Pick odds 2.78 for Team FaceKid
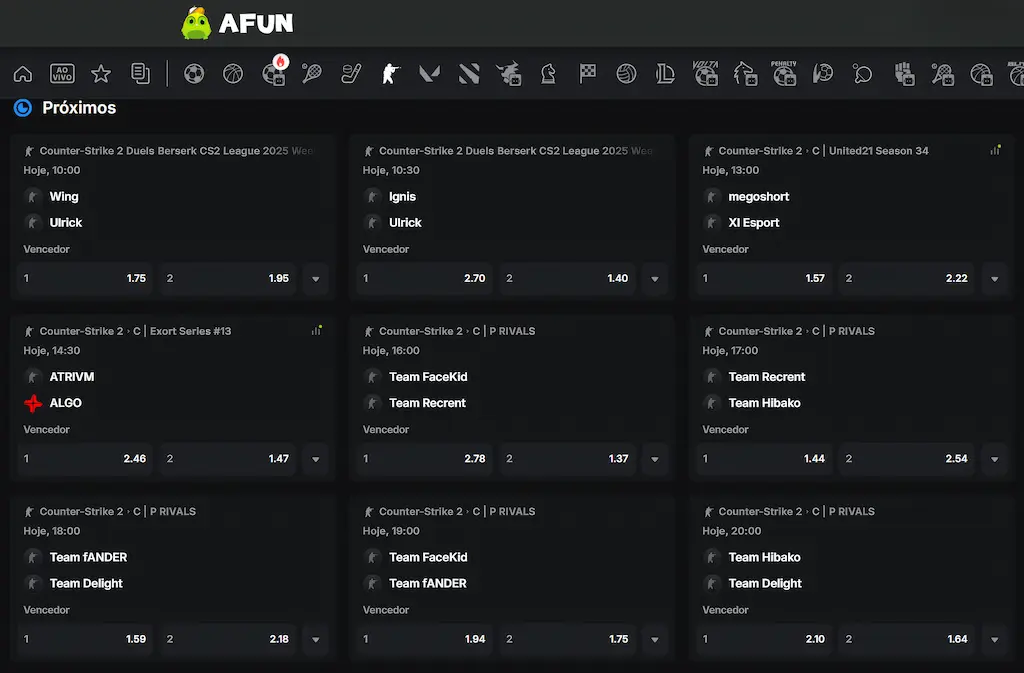The width and height of the screenshot is (1024, 673). coord(424,458)
